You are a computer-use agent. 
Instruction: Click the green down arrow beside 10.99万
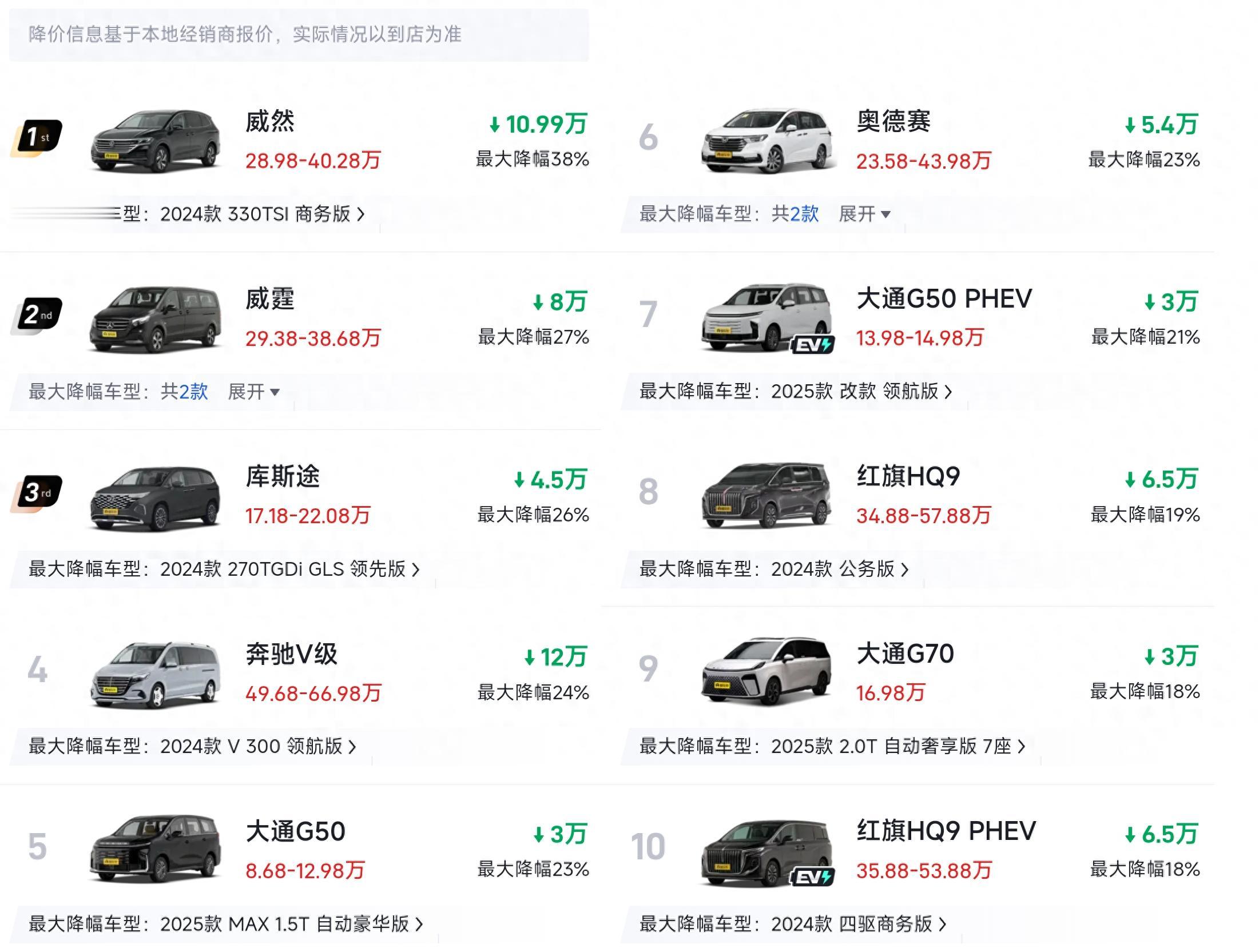click(x=495, y=125)
